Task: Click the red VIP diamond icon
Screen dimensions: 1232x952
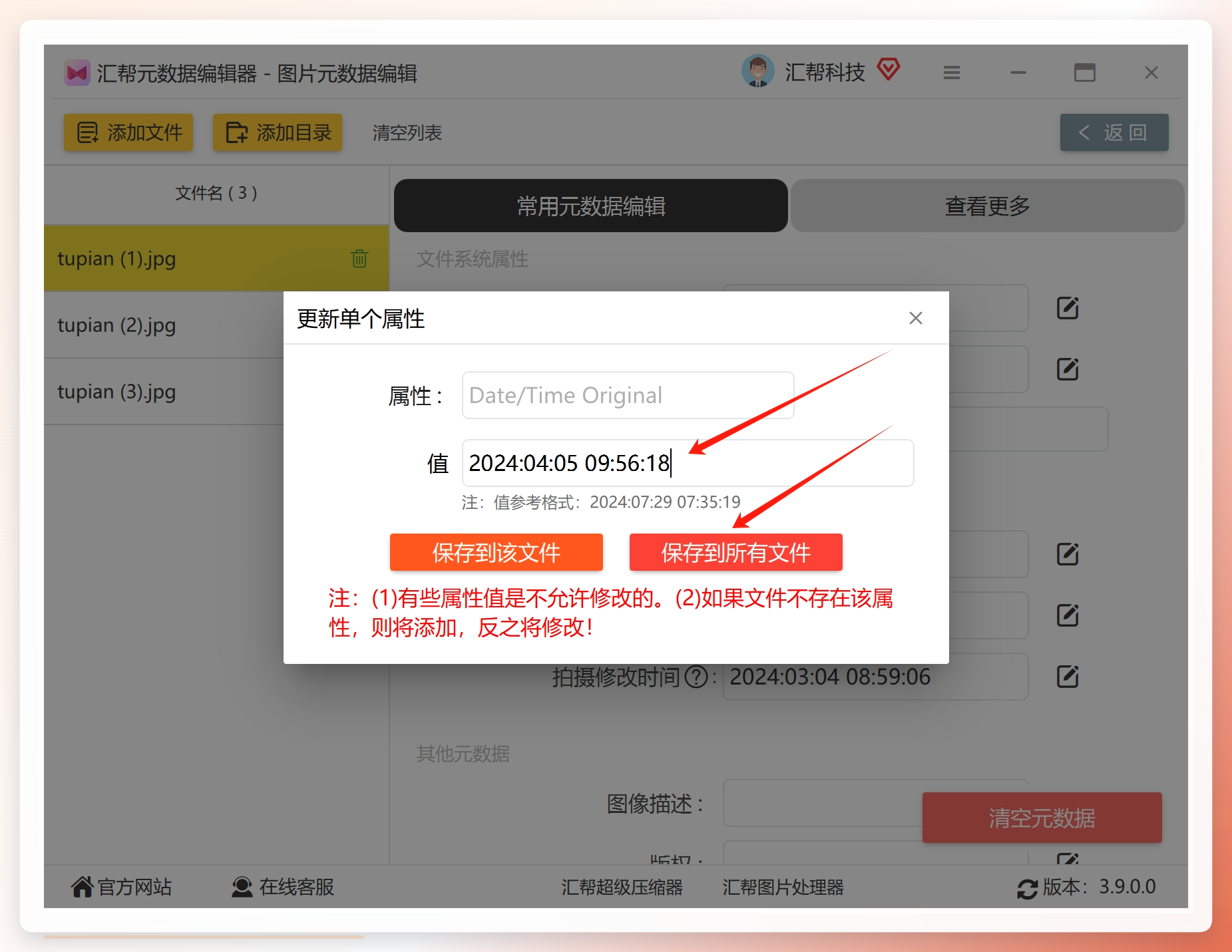Action: [889, 69]
